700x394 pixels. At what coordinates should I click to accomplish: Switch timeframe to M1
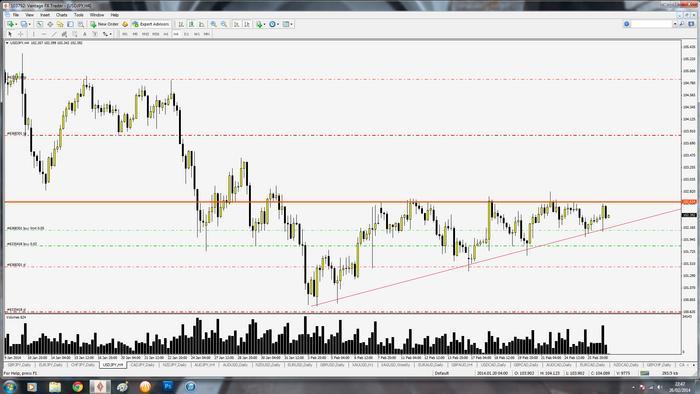tap(125, 34)
